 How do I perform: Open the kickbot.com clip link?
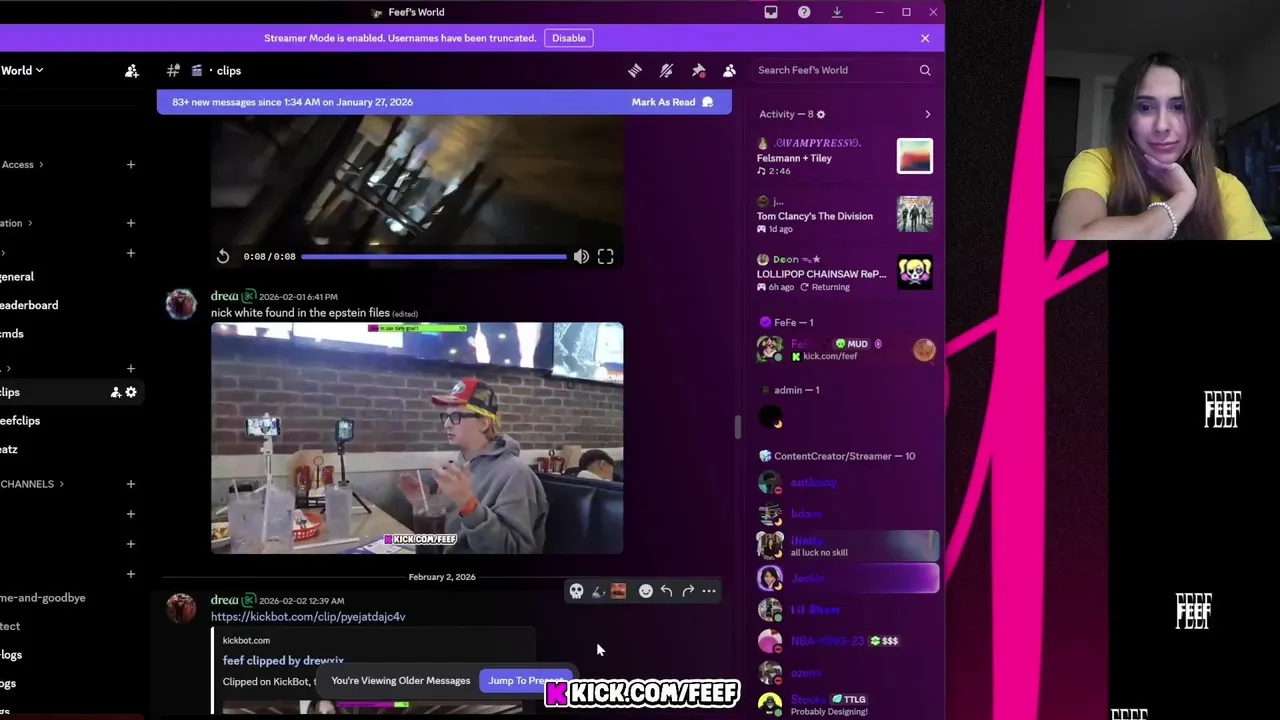(308, 617)
